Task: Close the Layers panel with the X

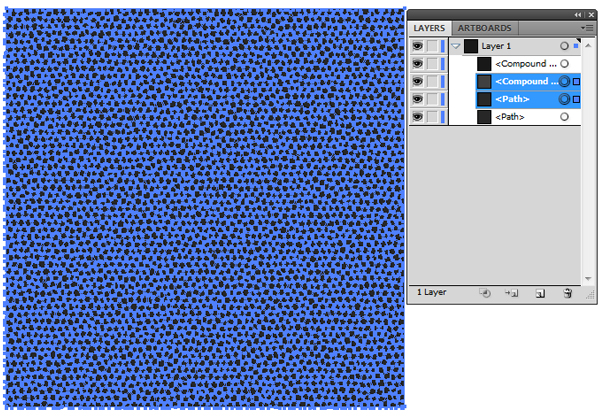Action: pyautogui.click(x=591, y=15)
